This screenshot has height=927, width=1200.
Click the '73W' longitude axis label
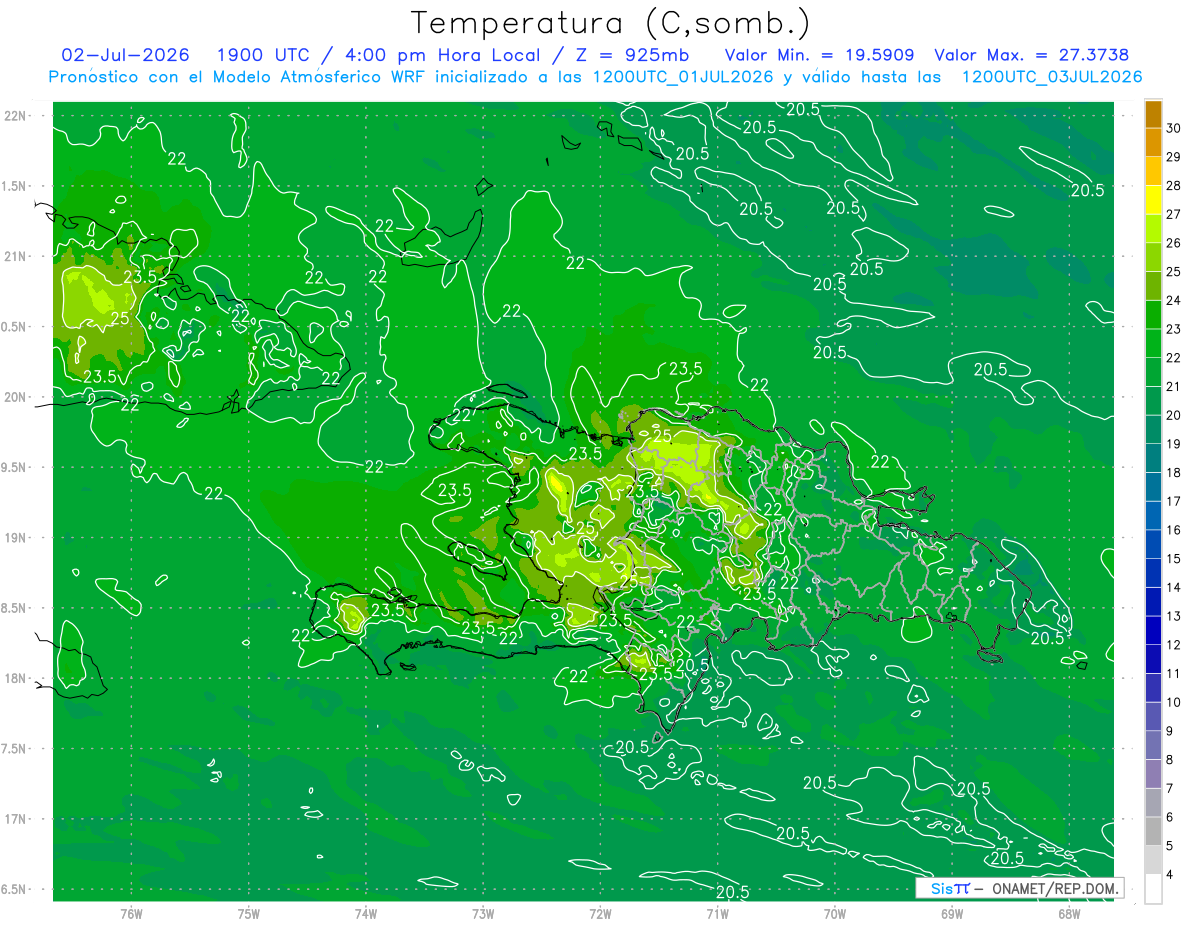pyautogui.click(x=483, y=914)
